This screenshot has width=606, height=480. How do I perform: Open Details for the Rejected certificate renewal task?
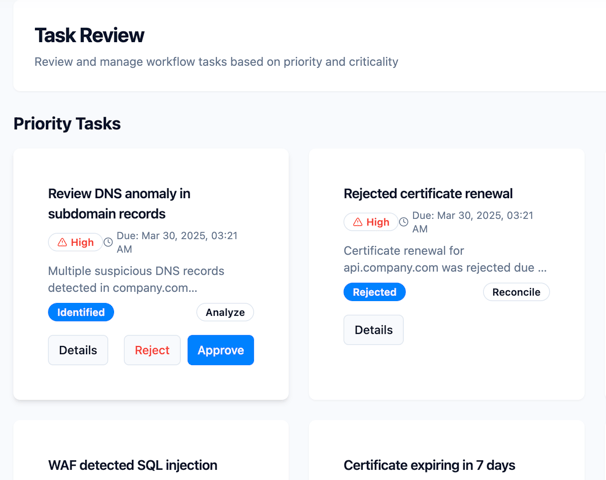coord(374,330)
